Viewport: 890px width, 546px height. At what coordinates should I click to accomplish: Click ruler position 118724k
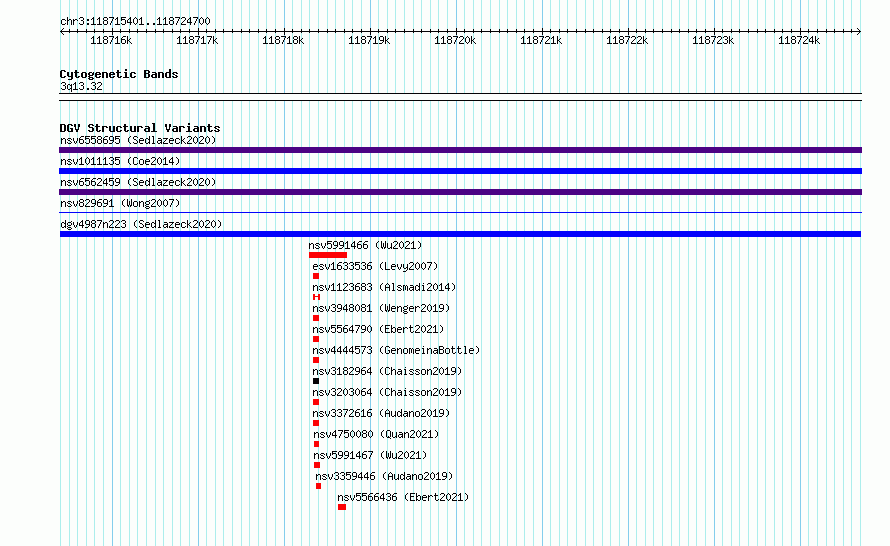[799, 40]
